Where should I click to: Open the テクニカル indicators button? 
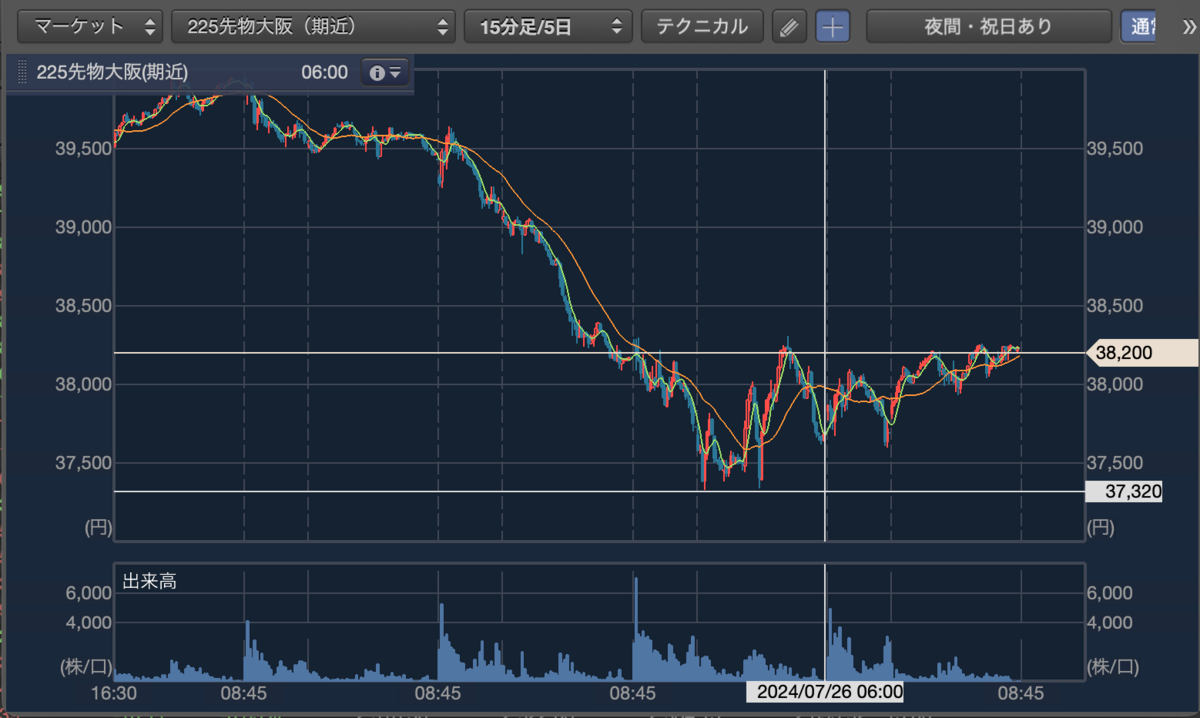[702, 27]
